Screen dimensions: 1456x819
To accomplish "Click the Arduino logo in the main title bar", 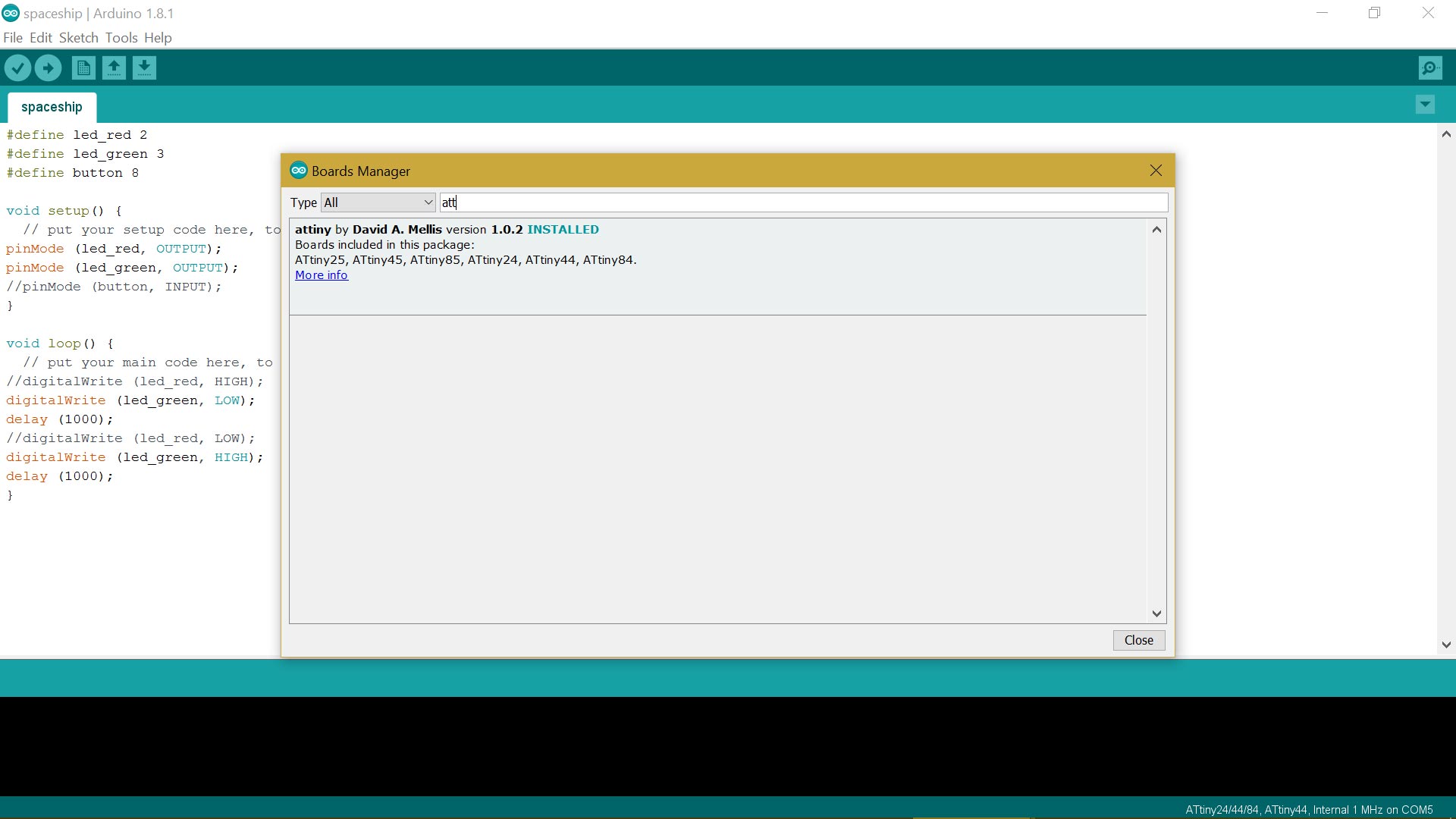I will coord(11,13).
